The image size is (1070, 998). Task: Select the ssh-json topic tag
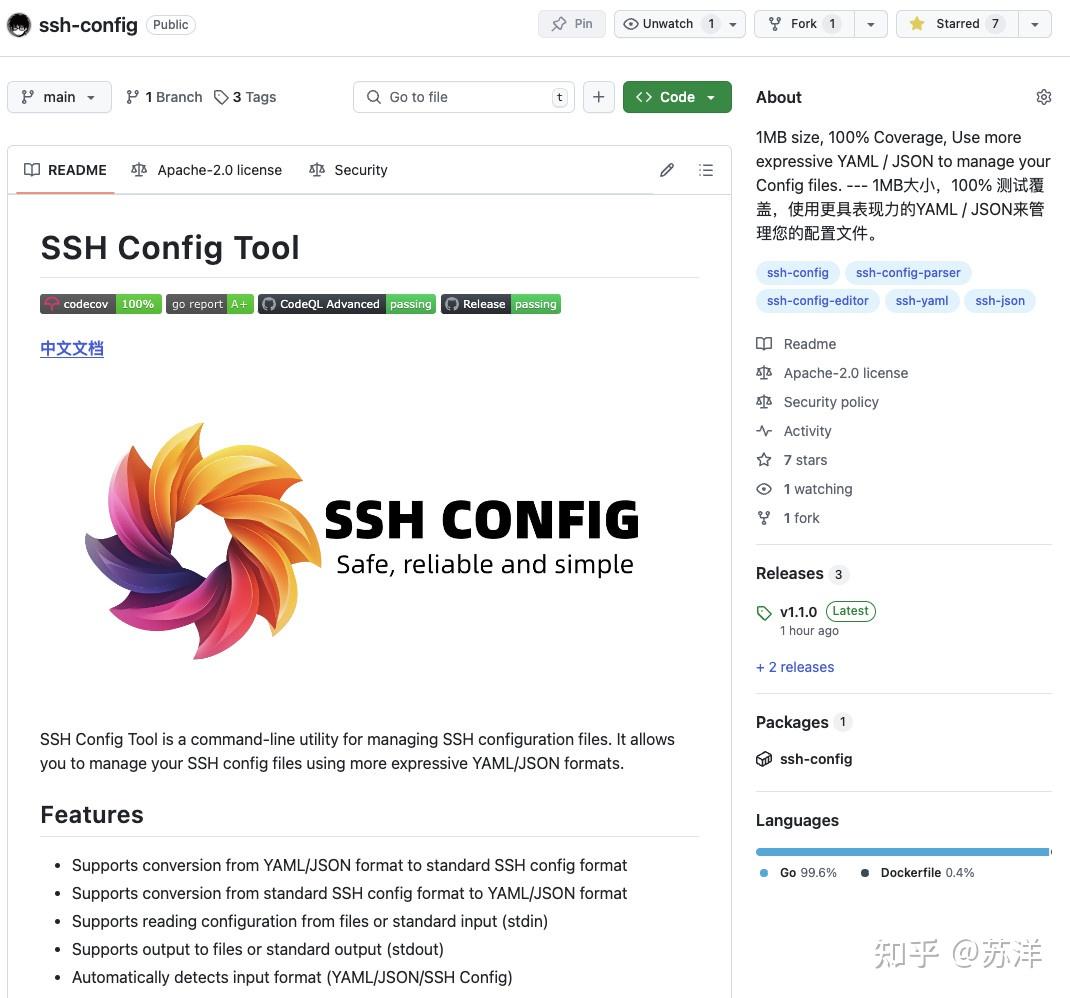[1000, 300]
